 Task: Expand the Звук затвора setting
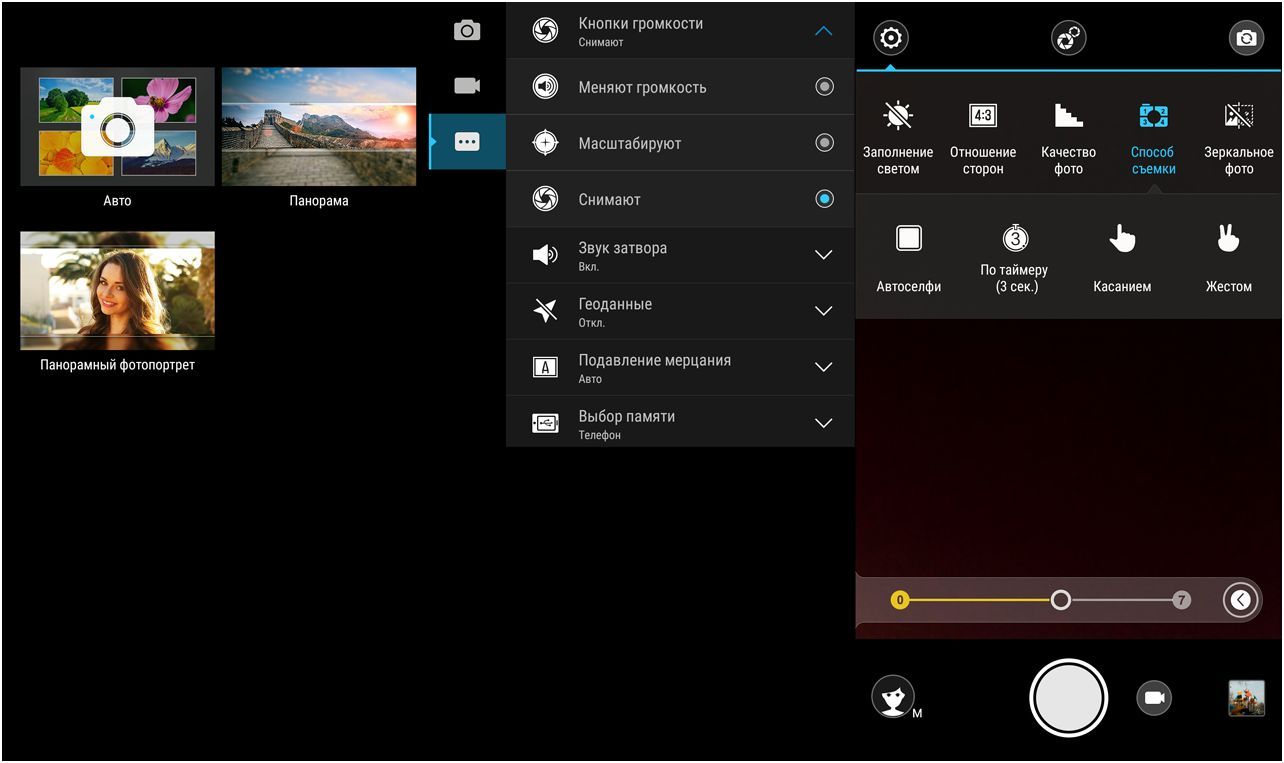pyautogui.click(x=823, y=255)
